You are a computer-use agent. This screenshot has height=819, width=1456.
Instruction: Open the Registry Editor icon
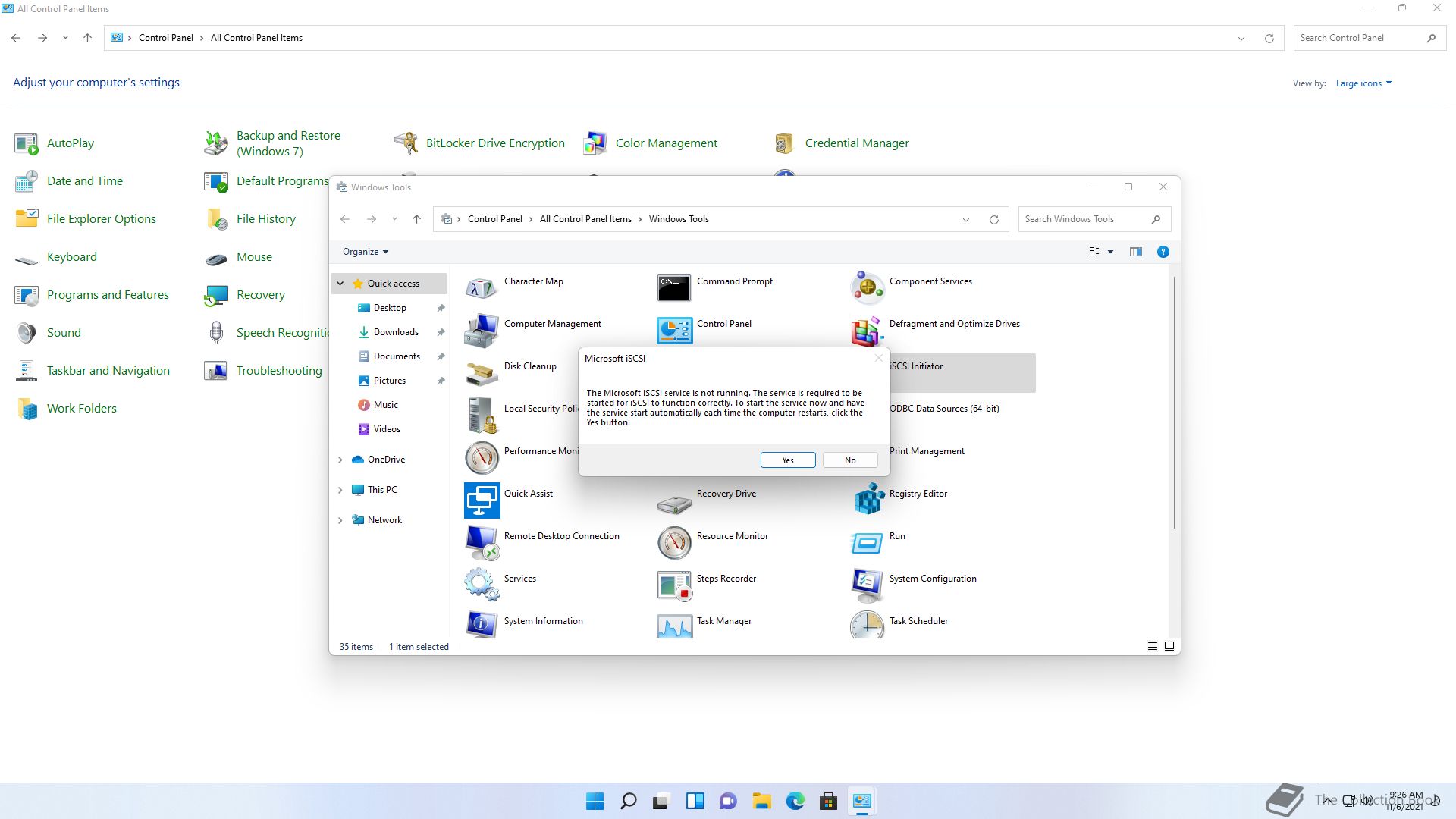(x=868, y=500)
